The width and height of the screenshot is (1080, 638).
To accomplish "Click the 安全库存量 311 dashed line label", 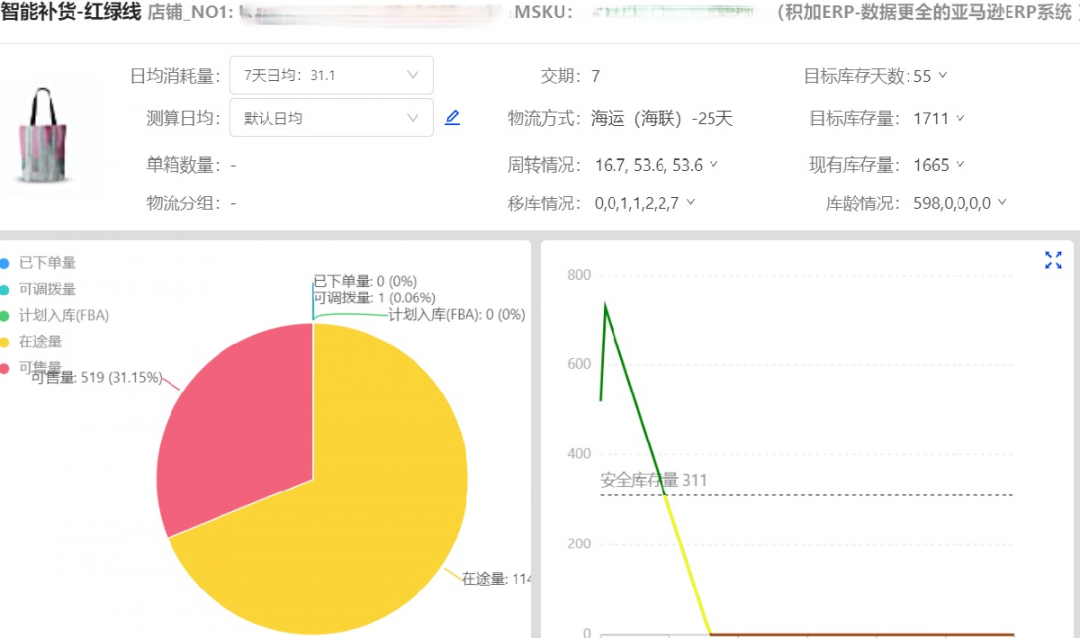I will 653,480.
